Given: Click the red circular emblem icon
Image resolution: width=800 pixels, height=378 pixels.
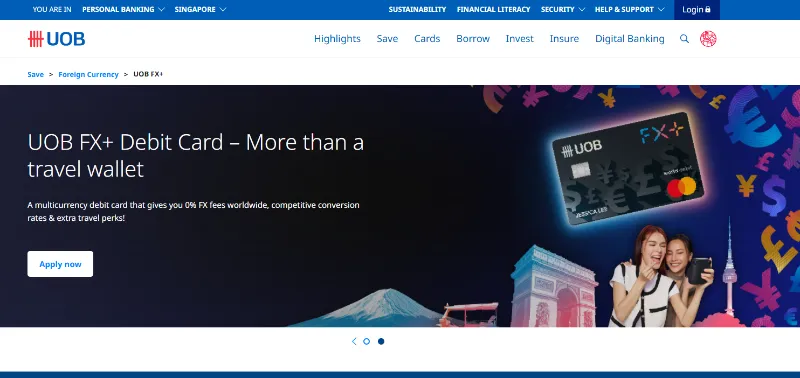Looking at the screenshot, I should click(708, 39).
